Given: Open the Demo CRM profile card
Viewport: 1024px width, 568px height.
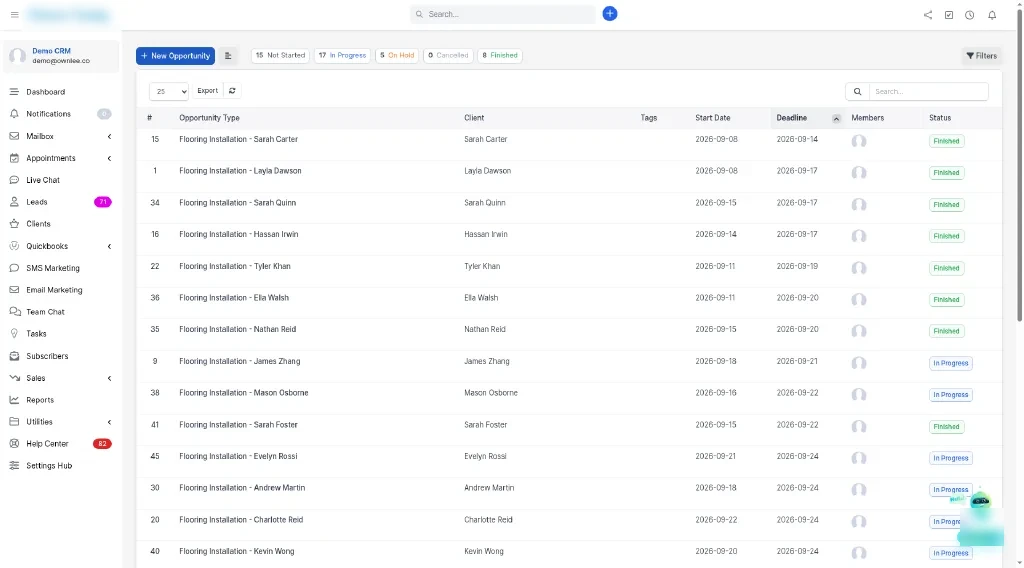Looking at the screenshot, I should 61,55.
